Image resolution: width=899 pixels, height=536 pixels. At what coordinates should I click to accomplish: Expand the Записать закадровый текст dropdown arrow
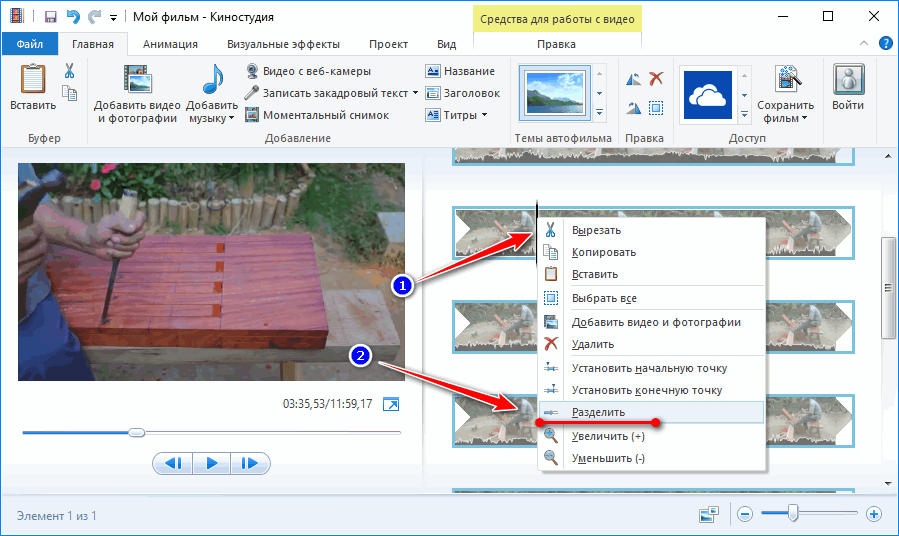coord(415,93)
